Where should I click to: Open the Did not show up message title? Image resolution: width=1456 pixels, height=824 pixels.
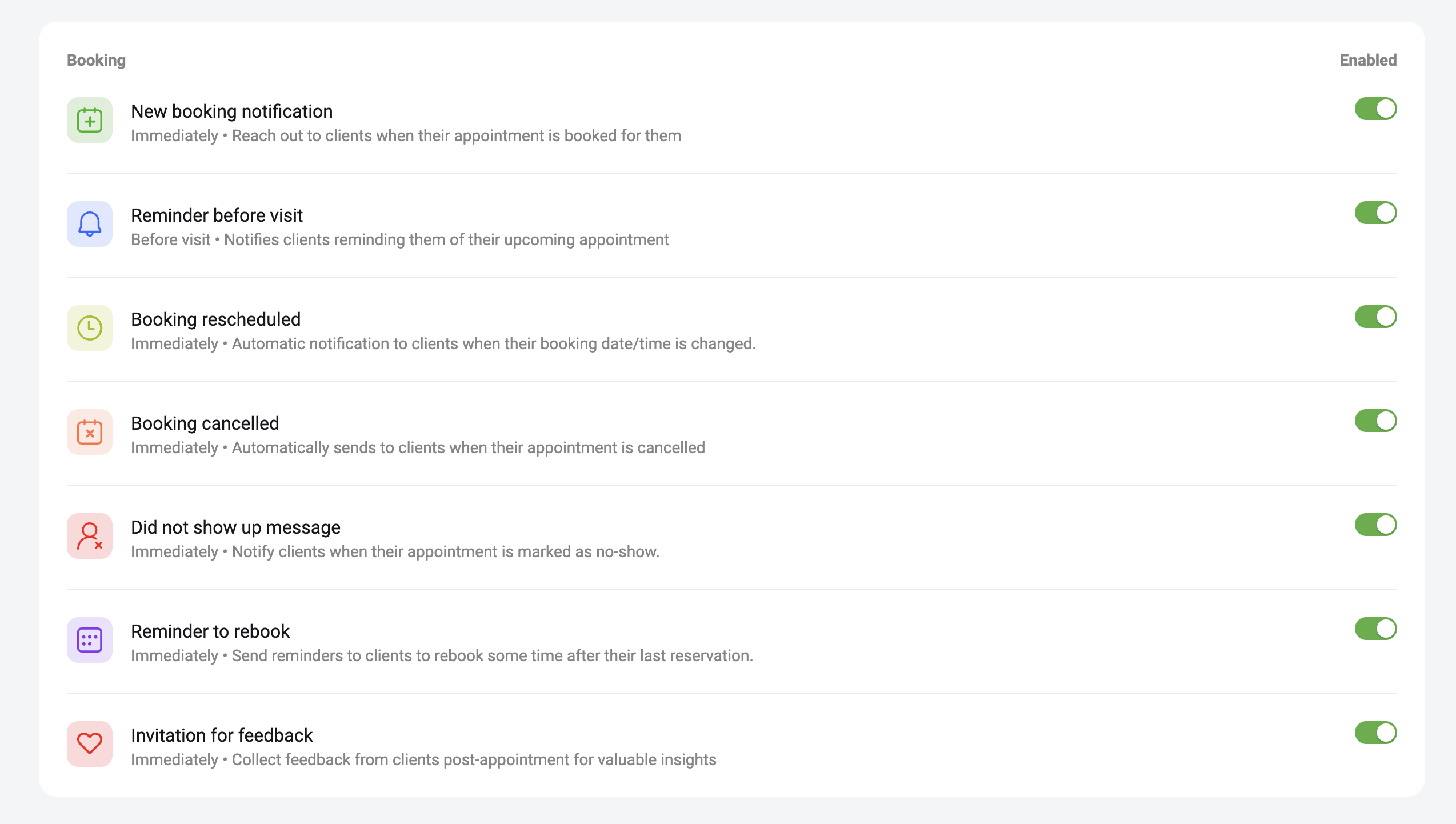[235, 527]
